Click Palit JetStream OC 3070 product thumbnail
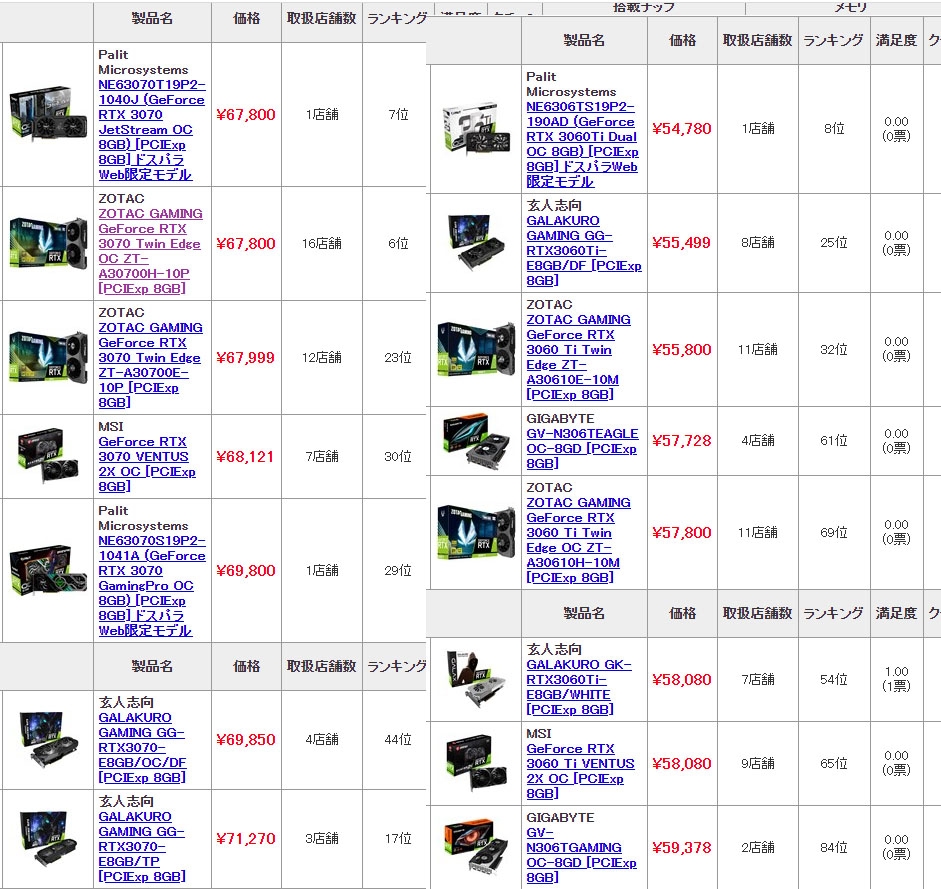 click(48, 114)
